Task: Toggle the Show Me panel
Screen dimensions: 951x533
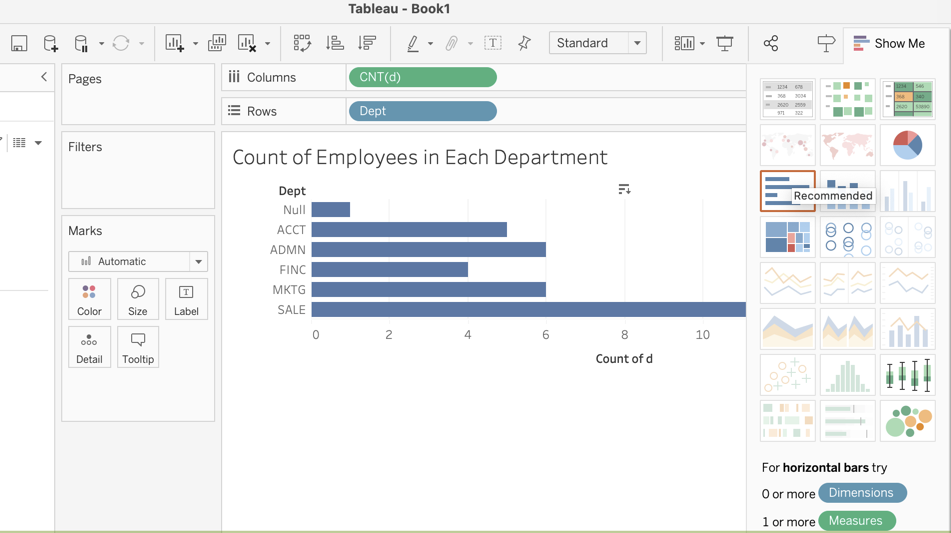Action: (888, 43)
